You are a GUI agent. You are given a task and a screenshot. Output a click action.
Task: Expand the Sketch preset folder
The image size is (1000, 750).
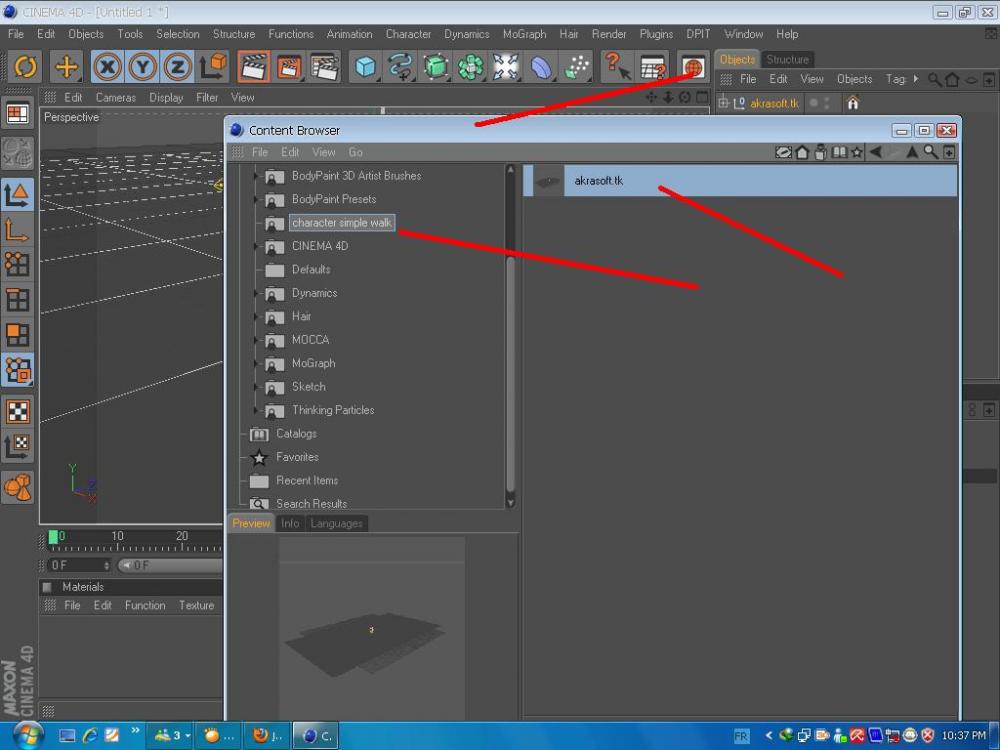click(x=256, y=387)
